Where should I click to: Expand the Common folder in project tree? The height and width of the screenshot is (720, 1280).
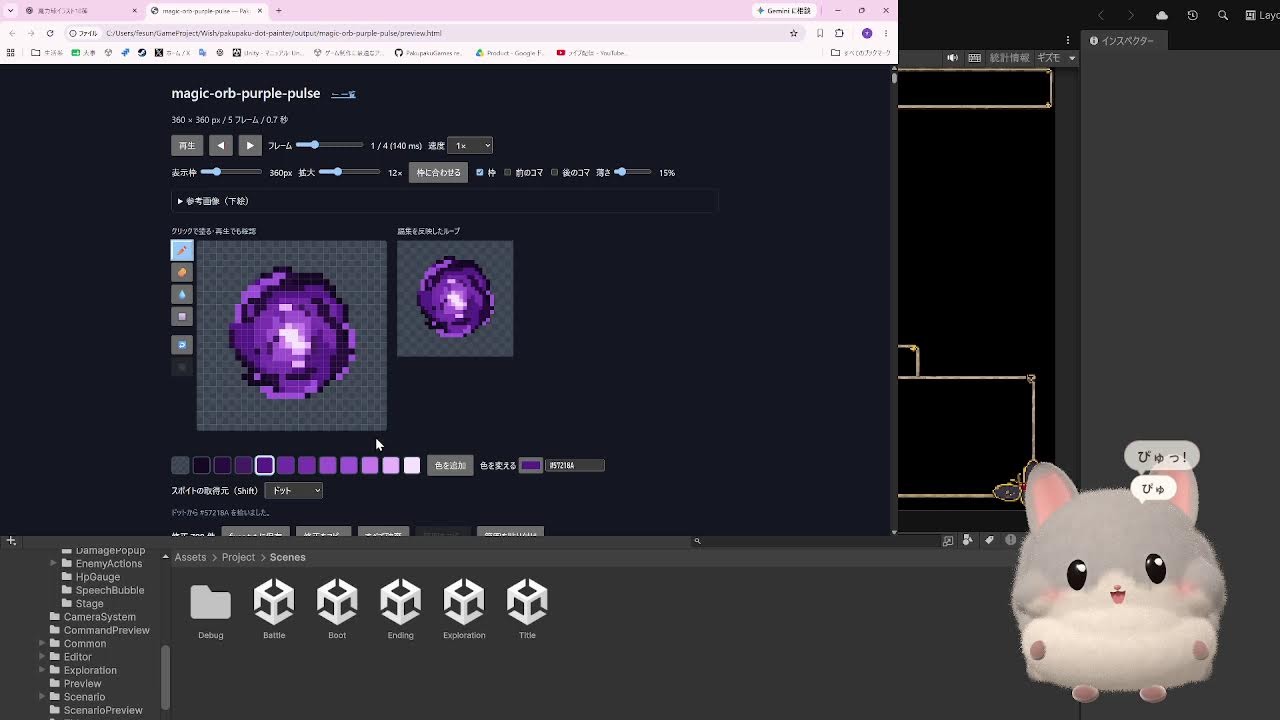[43, 643]
